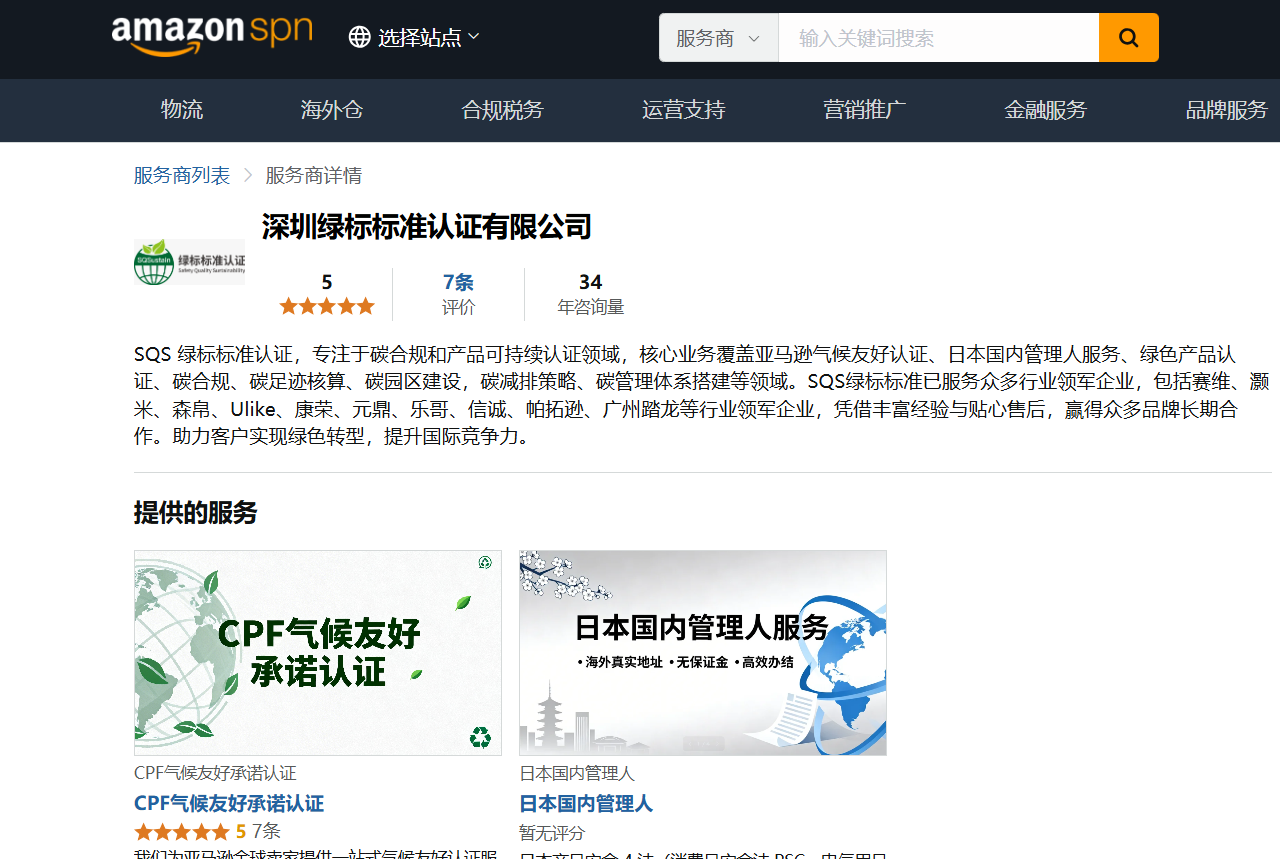The width and height of the screenshot is (1280, 859).
Task: Open the 选择站点 site selector dropdown
Action: (414, 38)
